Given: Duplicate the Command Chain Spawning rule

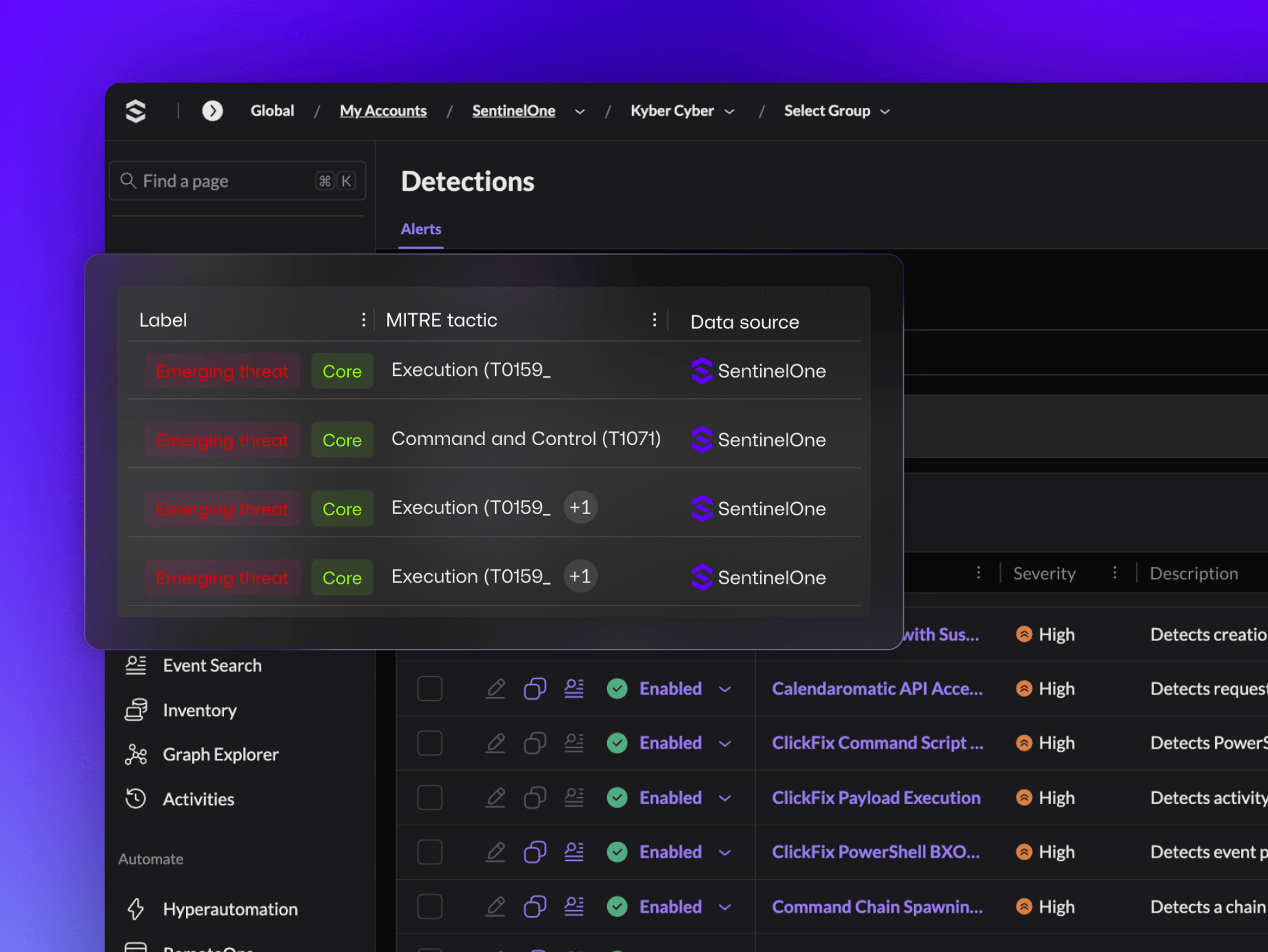Looking at the screenshot, I should [535, 907].
